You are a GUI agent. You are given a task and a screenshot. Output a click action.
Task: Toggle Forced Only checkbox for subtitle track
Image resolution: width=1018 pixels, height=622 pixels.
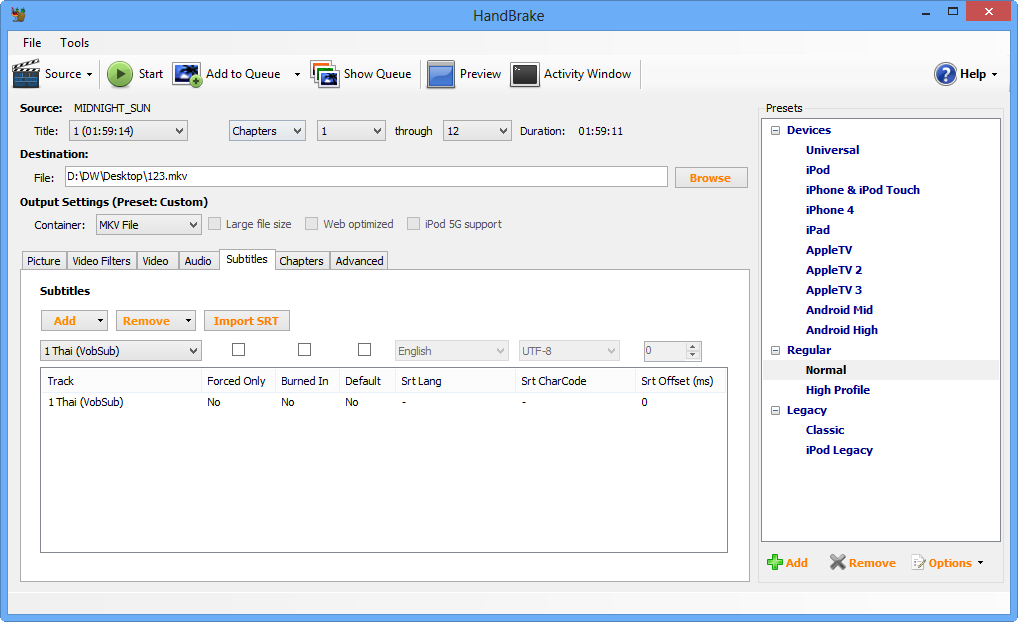[238, 350]
